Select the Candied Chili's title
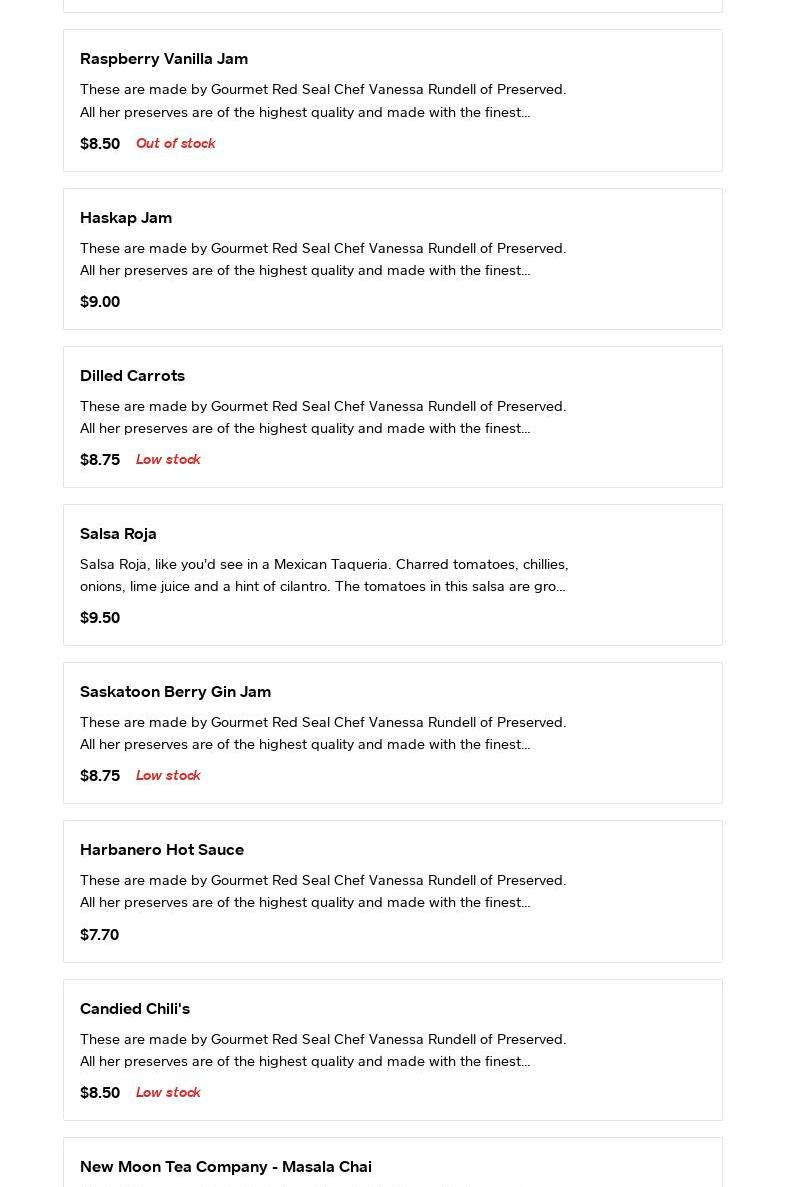The width and height of the screenshot is (785, 1187). (135, 1009)
